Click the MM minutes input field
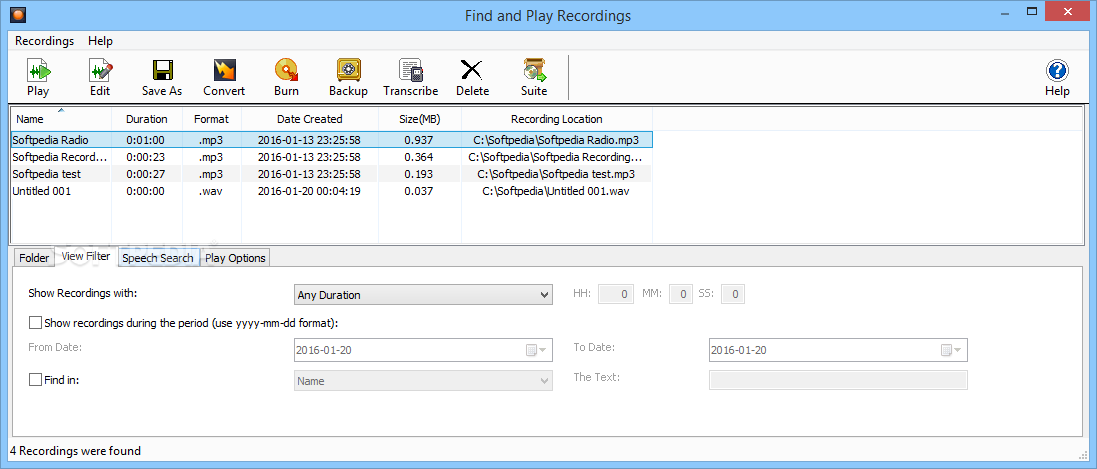This screenshot has height=469, width=1097. point(681,295)
